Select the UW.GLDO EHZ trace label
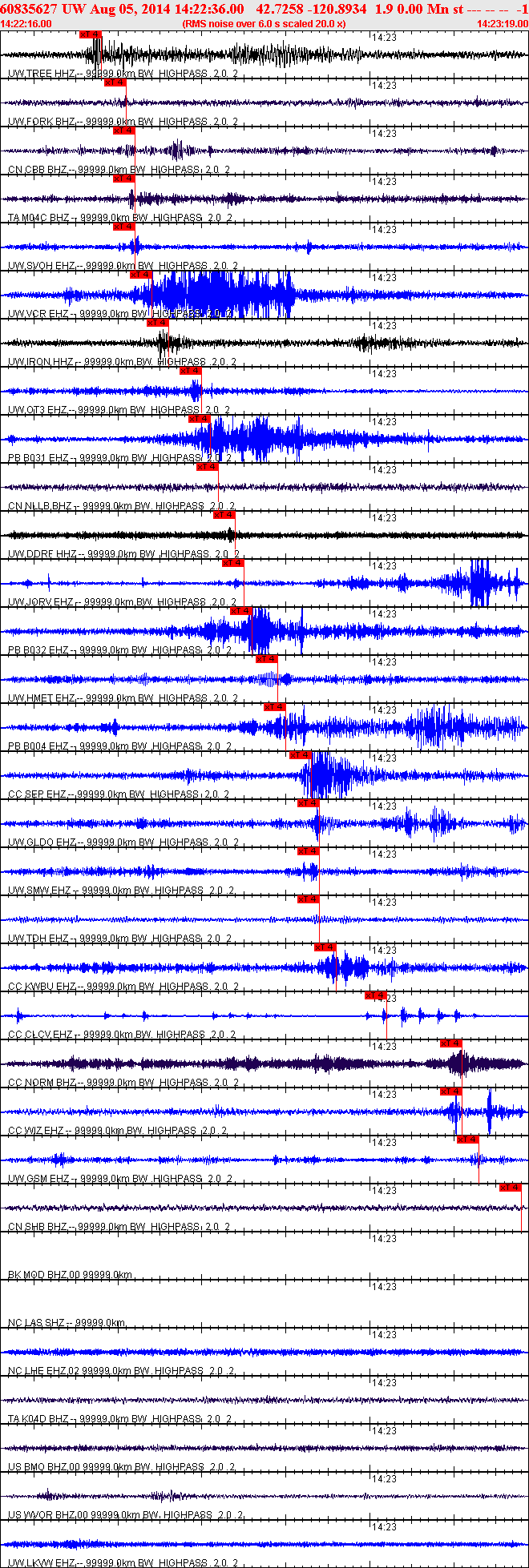The width and height of the screenshot is (529, 1568). [x=122, y=842]
